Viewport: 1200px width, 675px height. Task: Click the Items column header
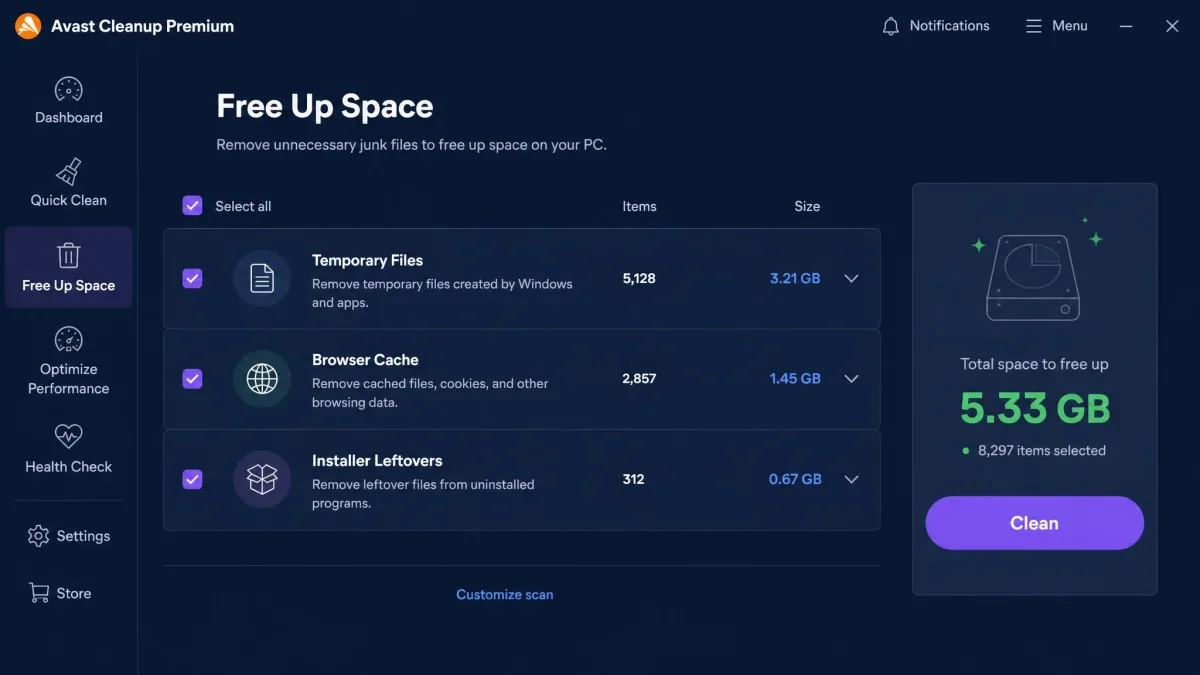639,206
